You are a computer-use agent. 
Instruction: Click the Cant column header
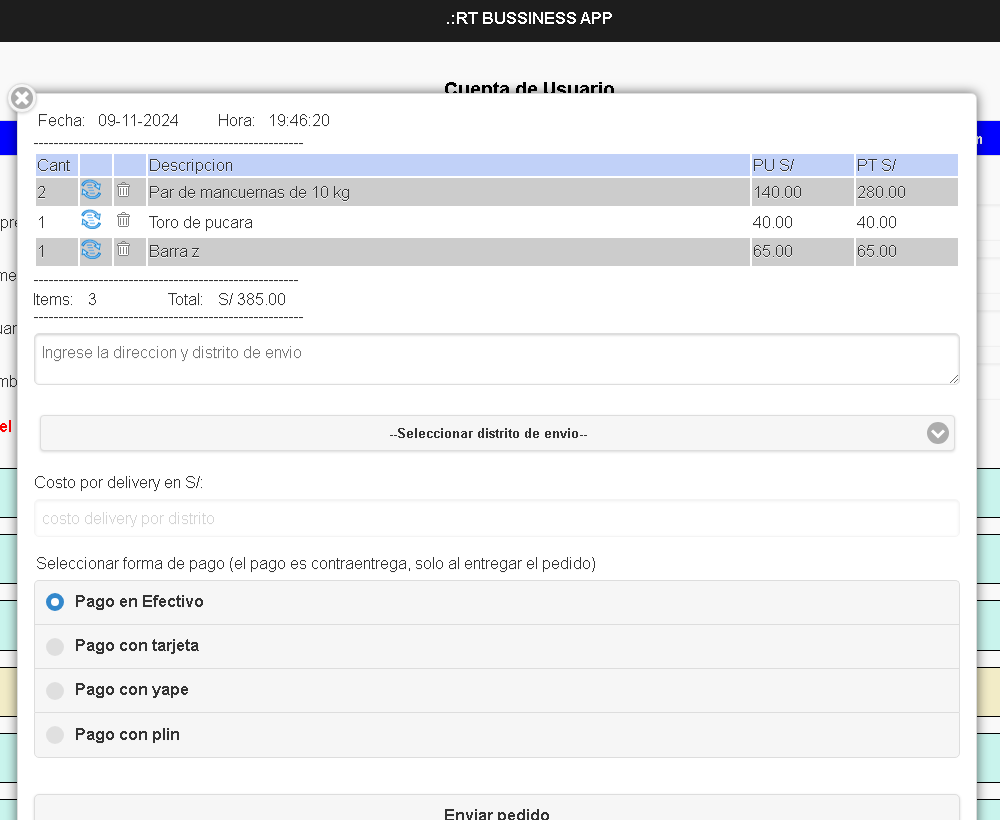point(55,165)
